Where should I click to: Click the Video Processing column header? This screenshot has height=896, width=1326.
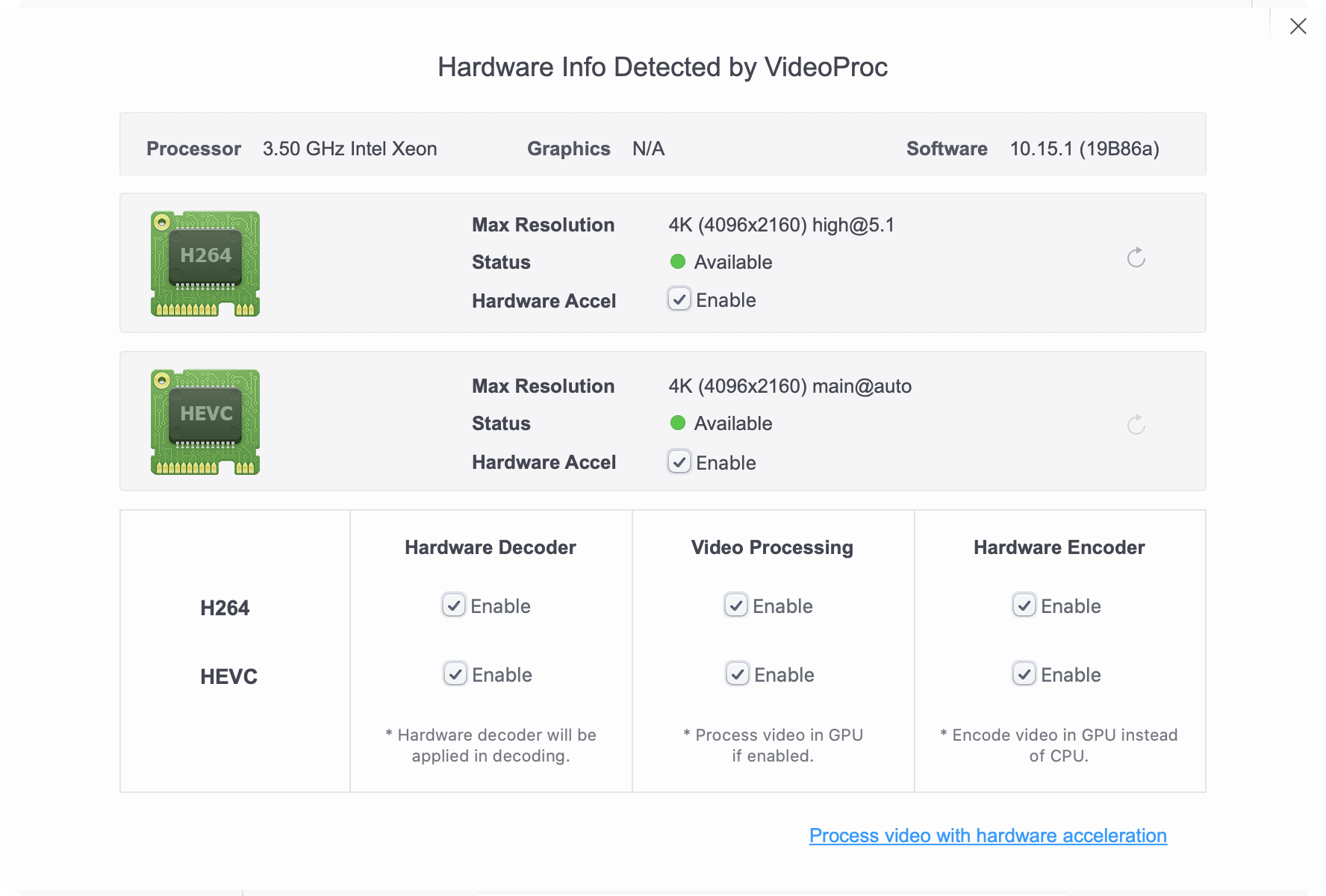tap(772, 547)
